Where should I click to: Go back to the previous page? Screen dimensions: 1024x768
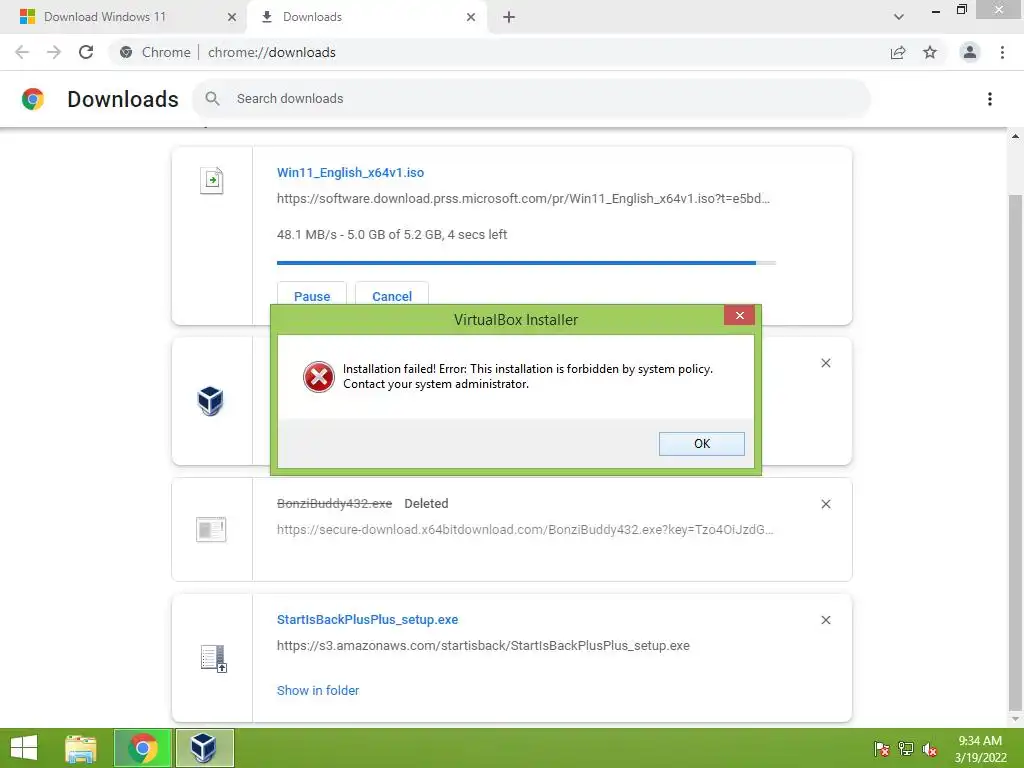click(22, 52)
